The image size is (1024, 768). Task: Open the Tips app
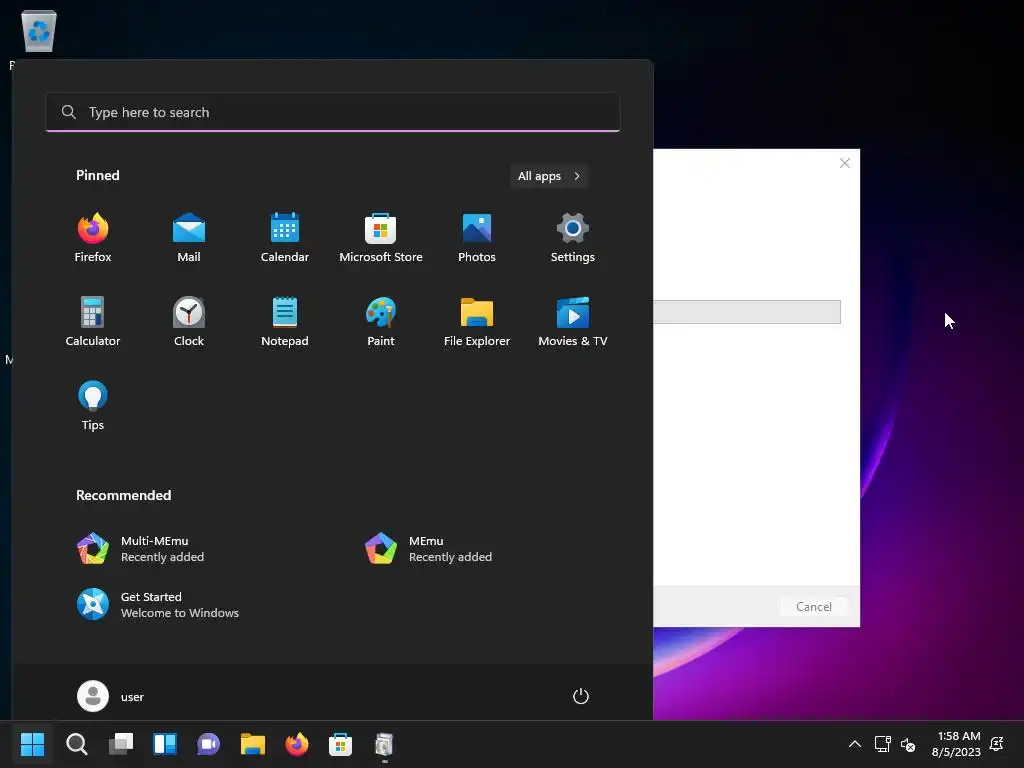93,406
